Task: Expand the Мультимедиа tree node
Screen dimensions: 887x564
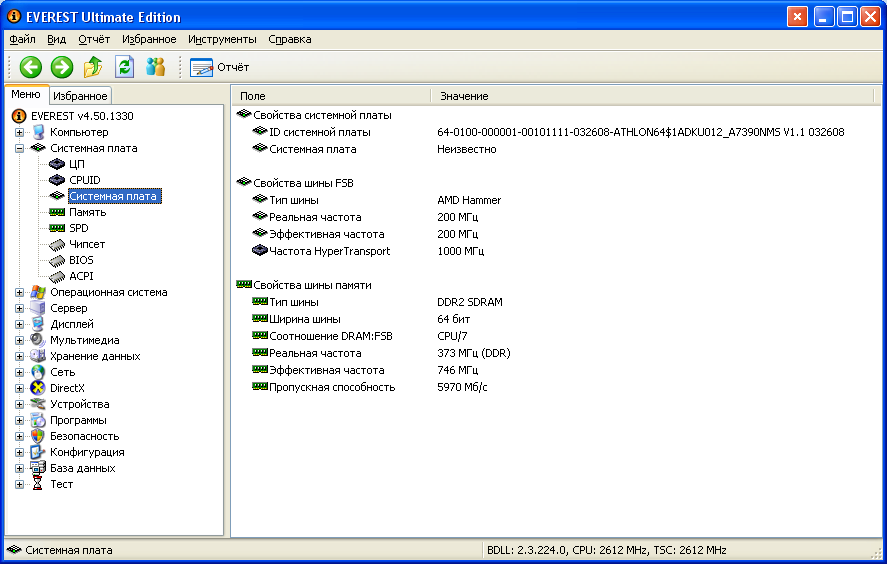Action: pyautogui.click(x=19, y=341)
